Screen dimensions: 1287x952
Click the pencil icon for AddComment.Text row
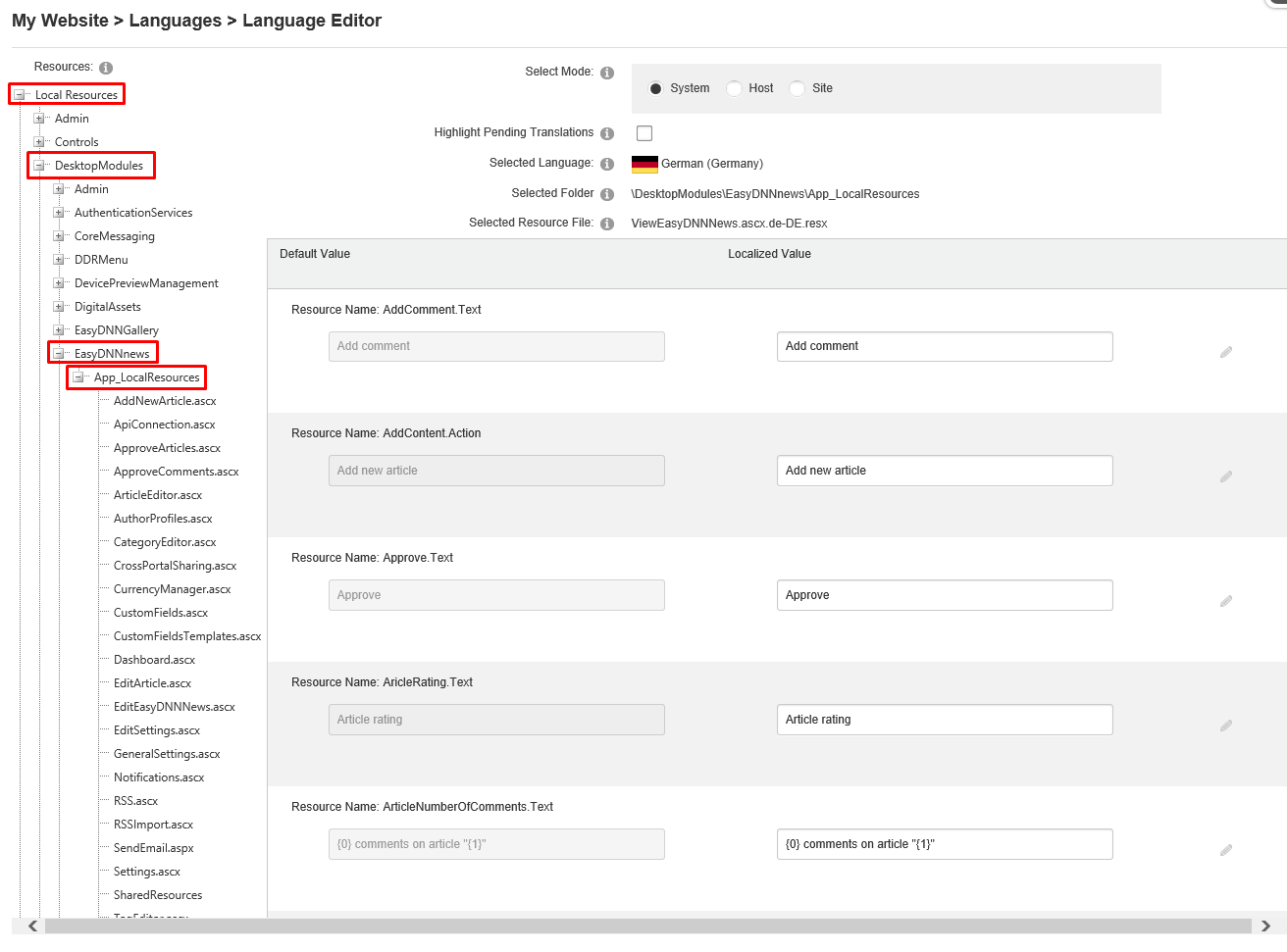coord(1226,352)
